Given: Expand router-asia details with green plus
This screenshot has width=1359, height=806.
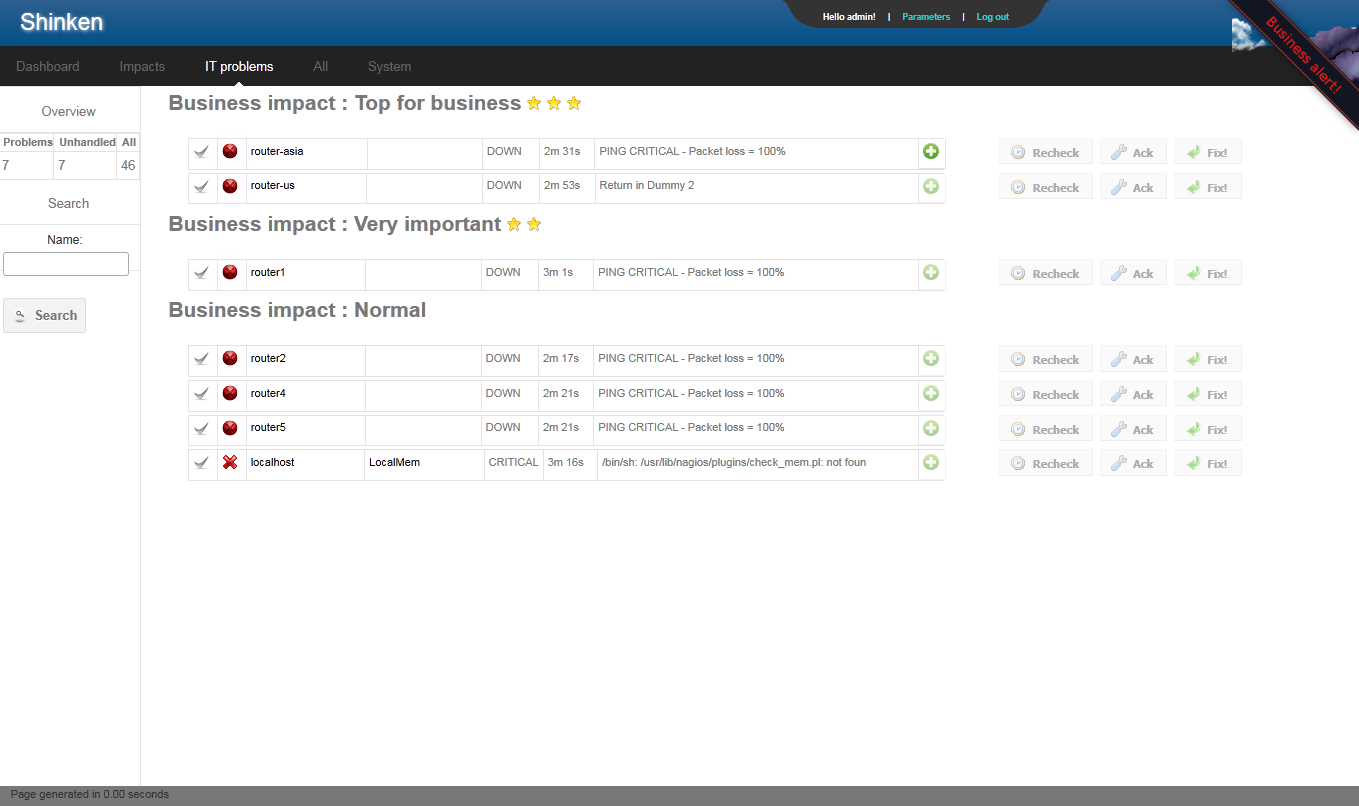Looking at the screenshot, I should point(931,152).
